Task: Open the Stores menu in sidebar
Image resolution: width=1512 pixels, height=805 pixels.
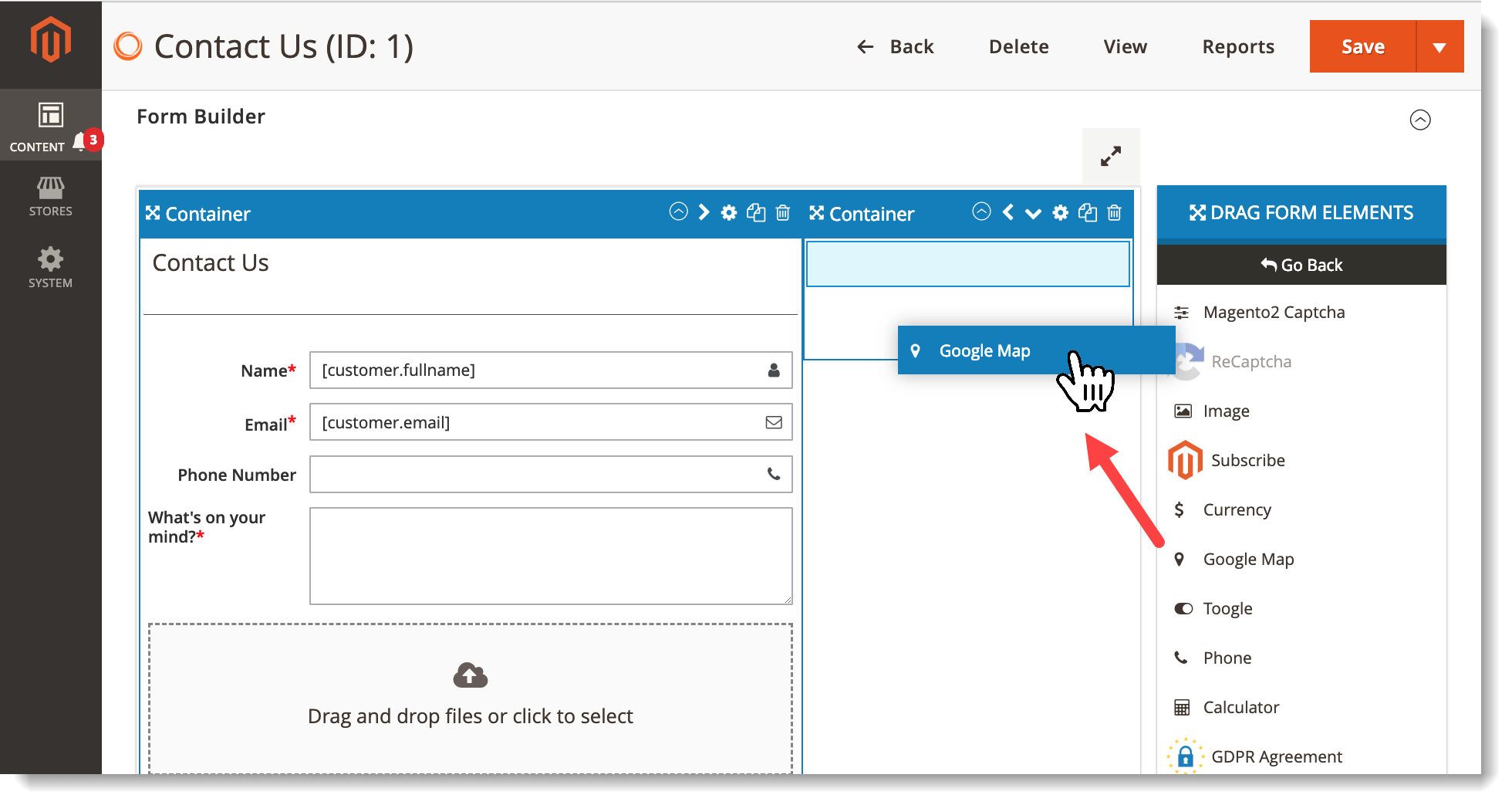Action: click(51, 196)
